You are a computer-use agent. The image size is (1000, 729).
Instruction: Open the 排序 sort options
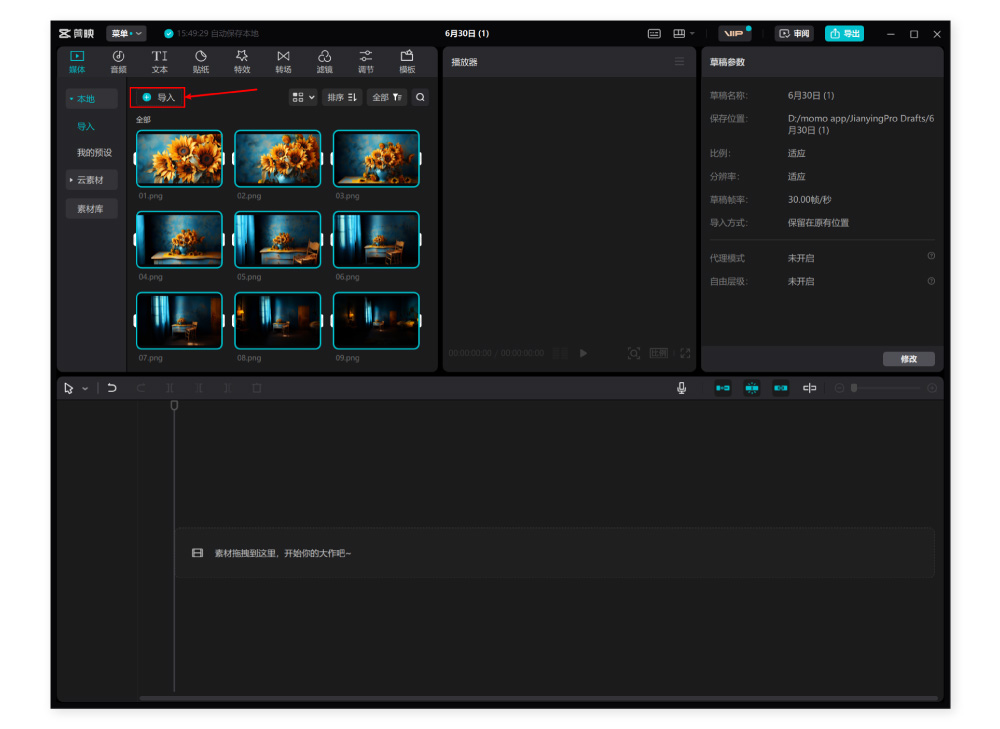click(342, 98)
